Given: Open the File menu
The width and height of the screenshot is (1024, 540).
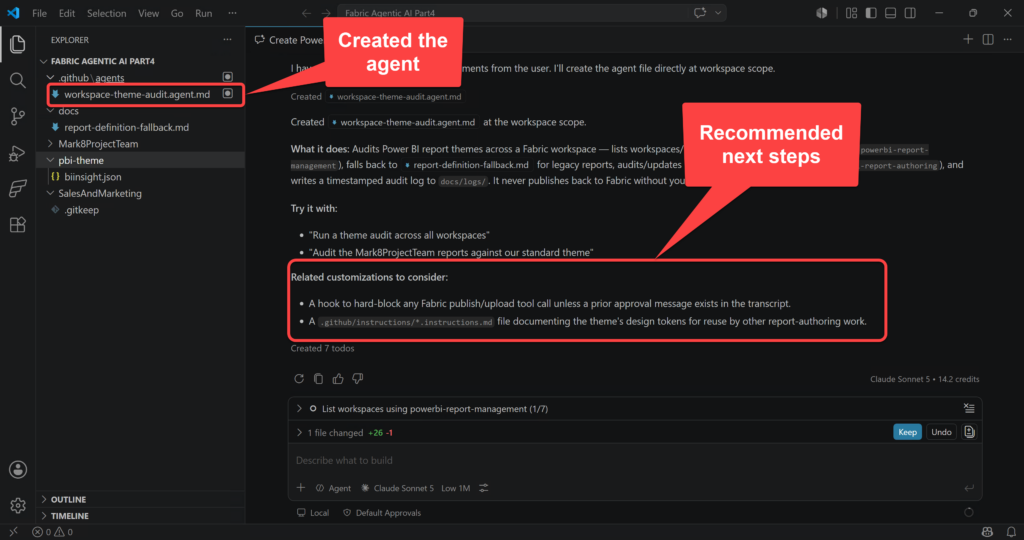Looking at the screenshot, I should tap(39, 13).
